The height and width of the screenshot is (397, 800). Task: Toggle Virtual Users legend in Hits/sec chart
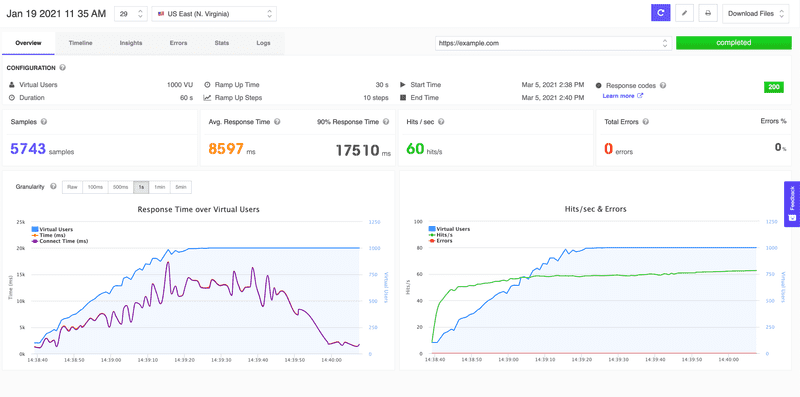tap(449, 229)
